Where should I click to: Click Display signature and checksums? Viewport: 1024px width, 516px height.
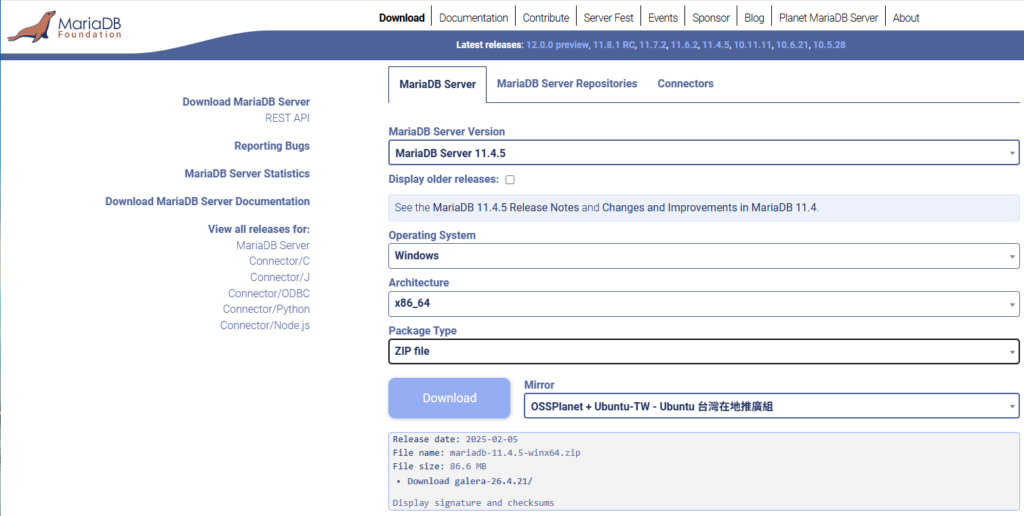coord(473,503)
